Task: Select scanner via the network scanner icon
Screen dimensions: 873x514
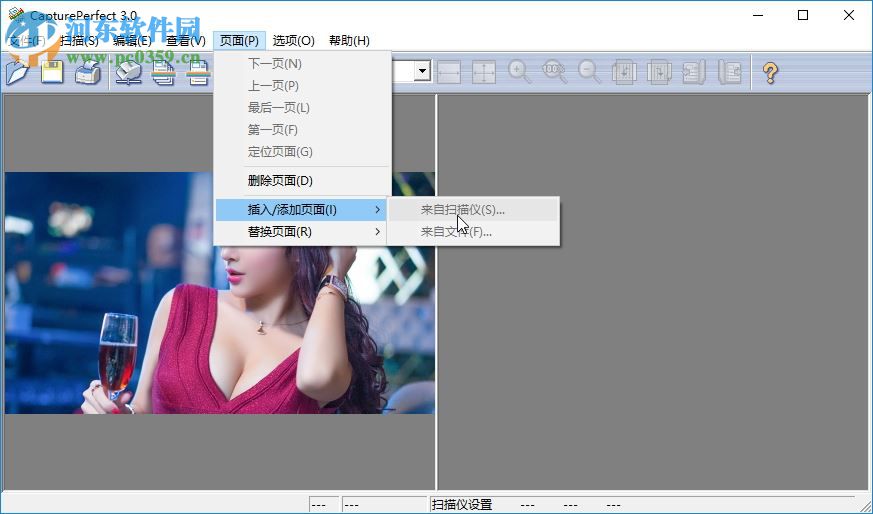Action: (x=128, y=73)
